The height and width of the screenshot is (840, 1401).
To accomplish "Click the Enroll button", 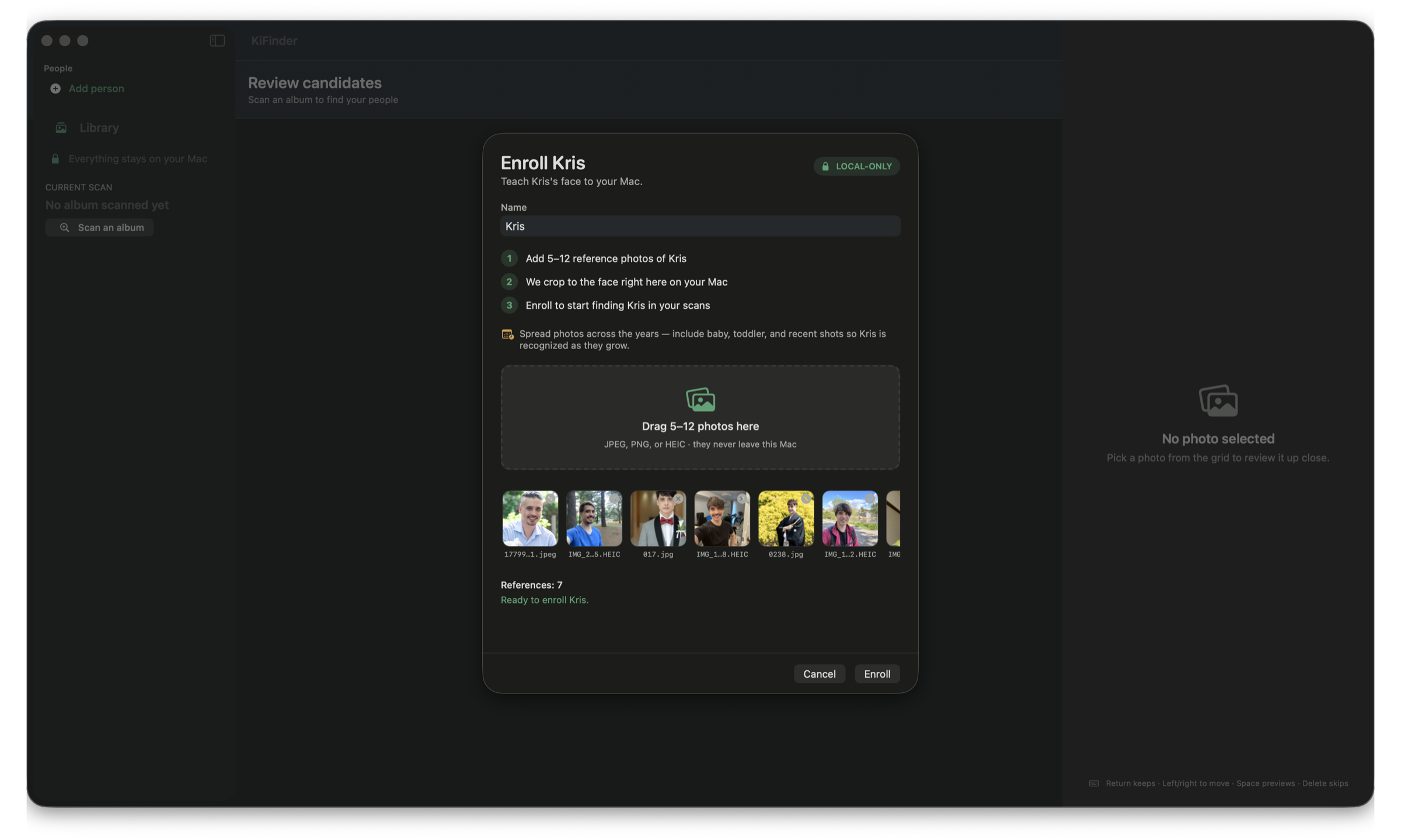I will pos(877,674).
